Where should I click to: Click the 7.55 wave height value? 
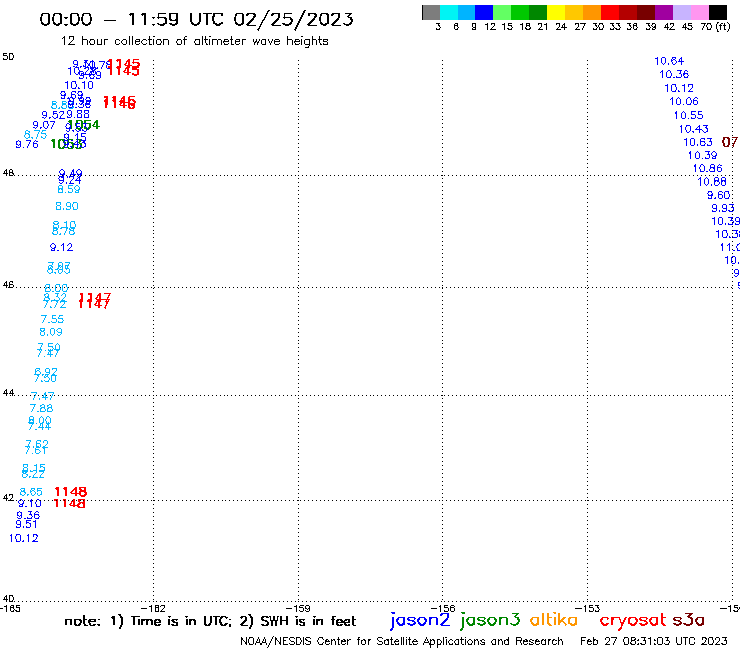click(x=52, y=320)
